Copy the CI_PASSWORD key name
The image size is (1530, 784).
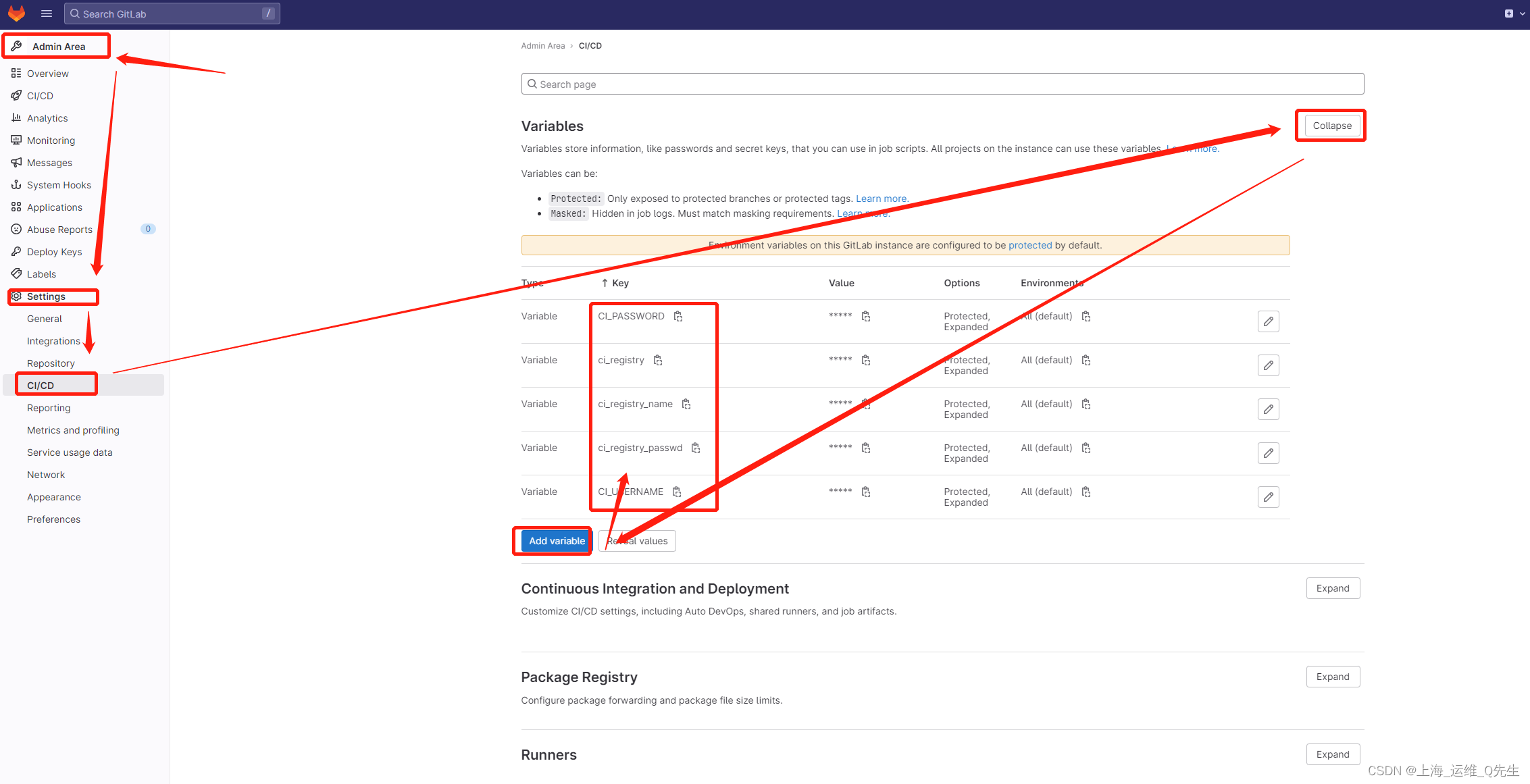pyautogui.click(x=678, y=317)
